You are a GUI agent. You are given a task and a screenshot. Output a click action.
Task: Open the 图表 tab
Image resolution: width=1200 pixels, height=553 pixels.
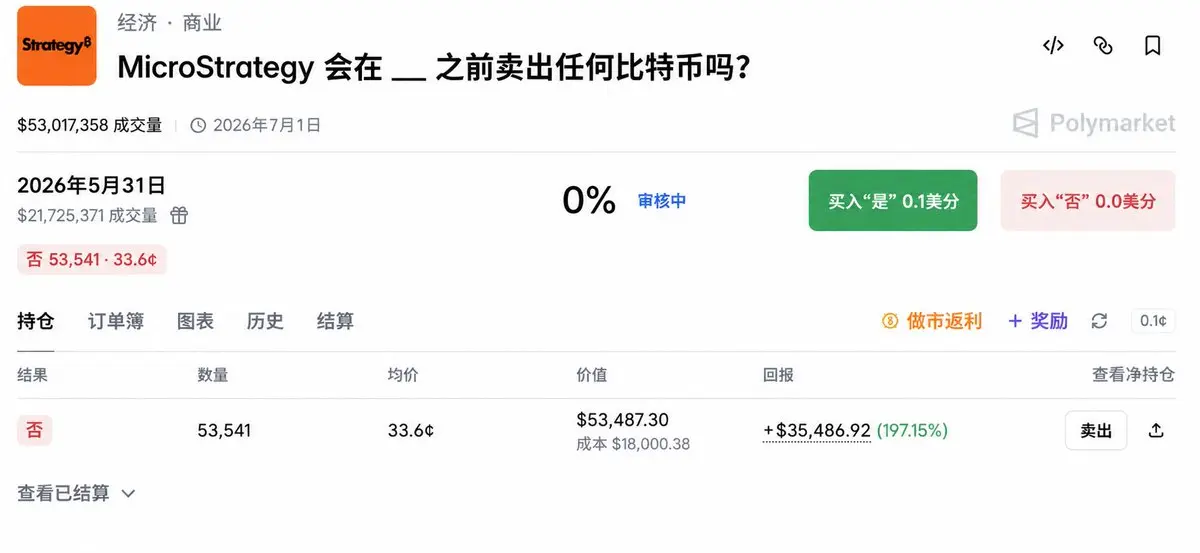tap(195, 321)
